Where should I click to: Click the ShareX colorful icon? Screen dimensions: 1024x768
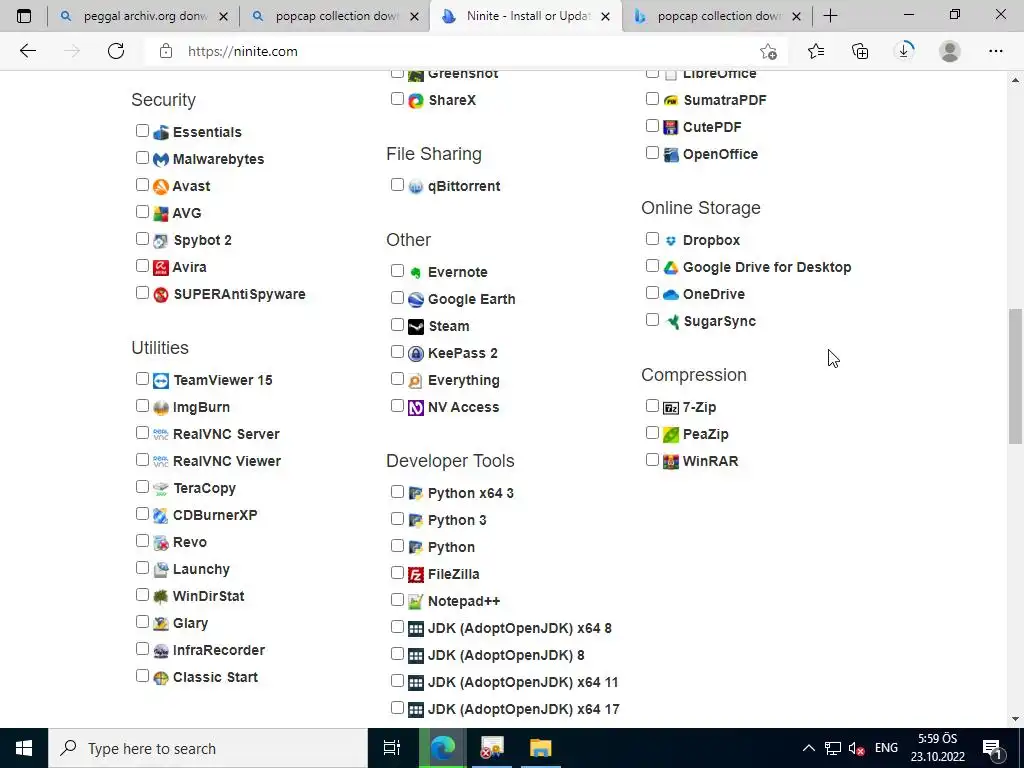(x=416, y=101)
